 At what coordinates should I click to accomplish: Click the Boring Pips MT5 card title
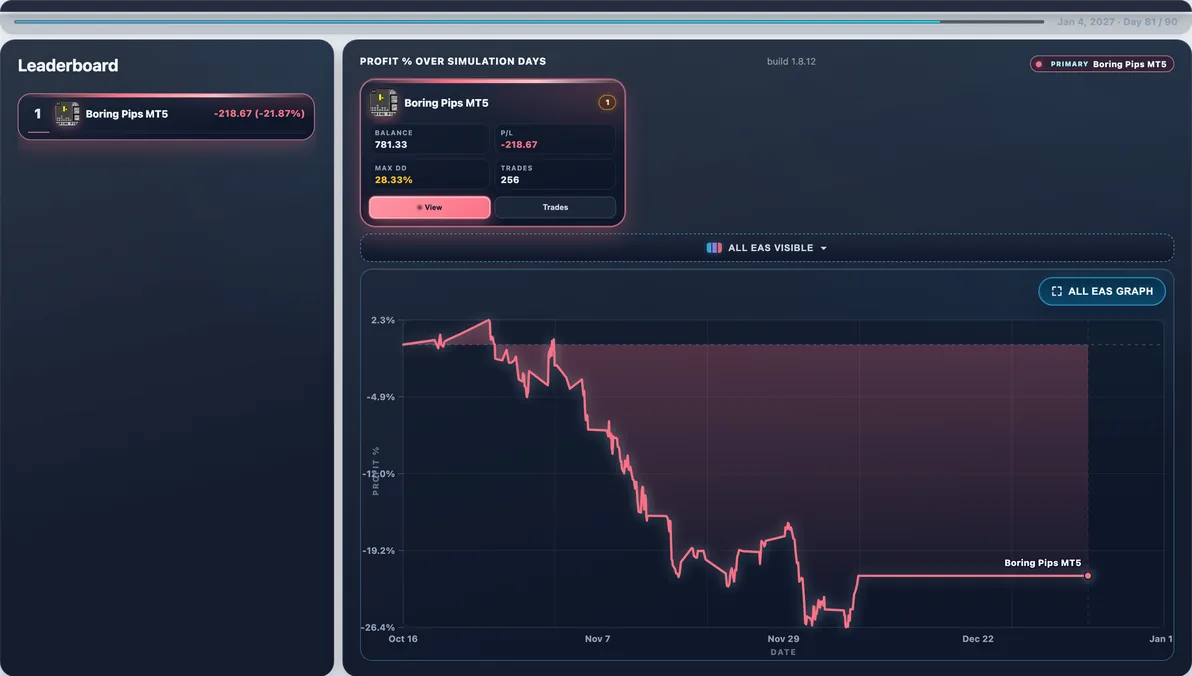click(x=446, y=103)
